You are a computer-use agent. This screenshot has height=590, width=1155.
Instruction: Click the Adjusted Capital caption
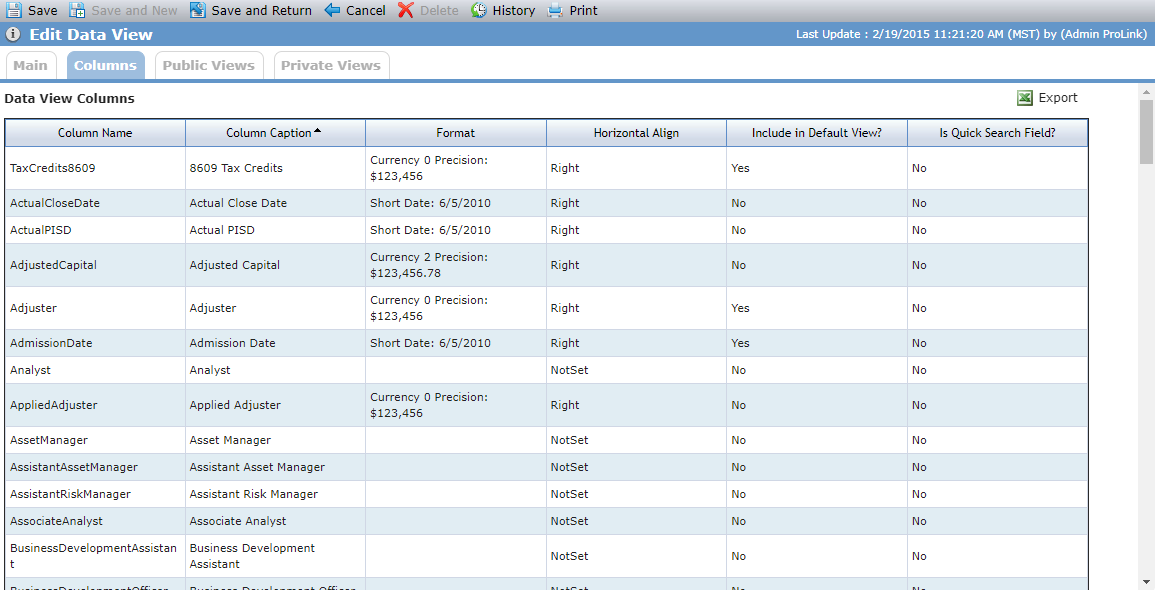click(235, 265)
